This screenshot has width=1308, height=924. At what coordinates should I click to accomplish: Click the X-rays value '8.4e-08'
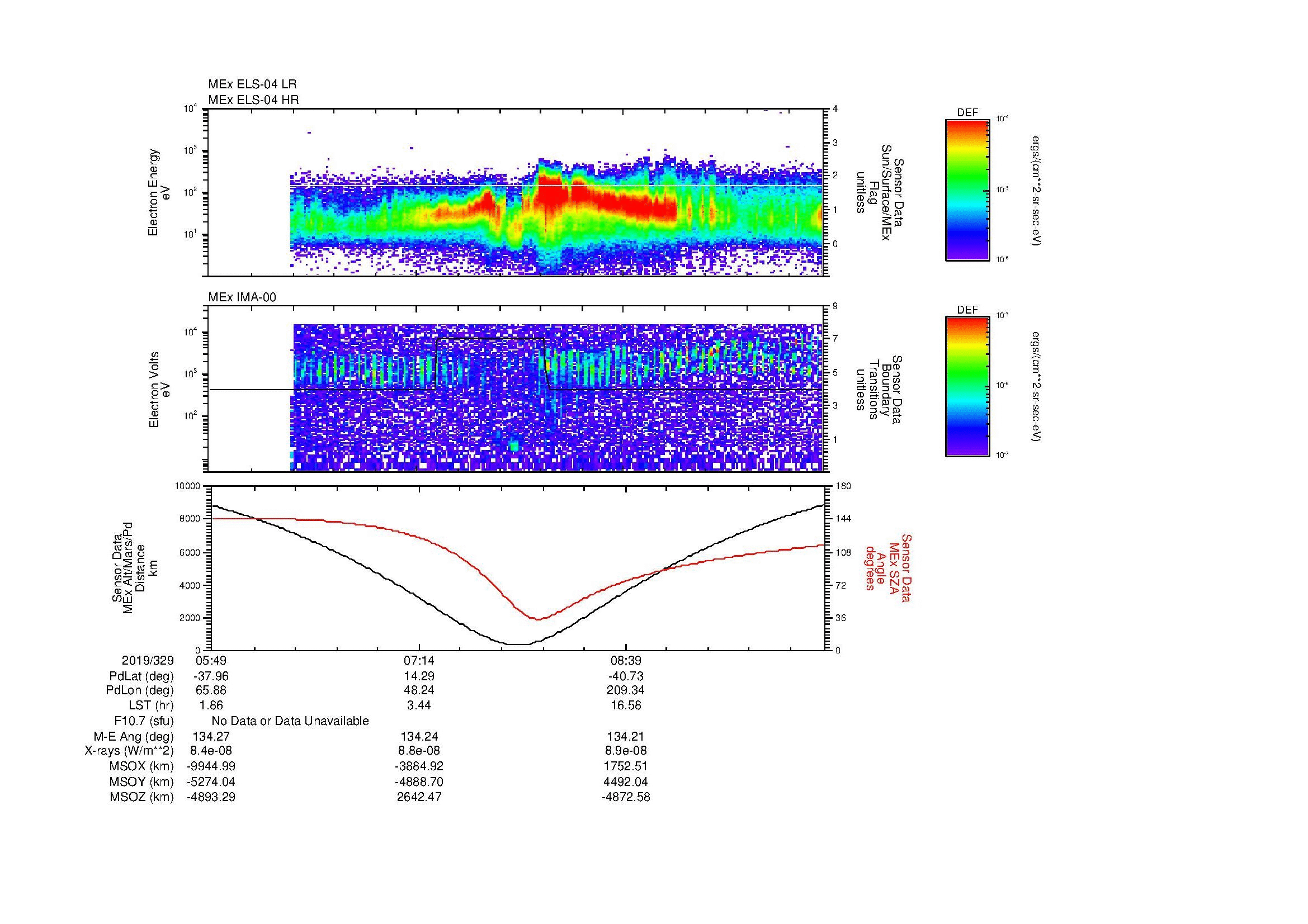pyautogui.click(x=211, y=751)
